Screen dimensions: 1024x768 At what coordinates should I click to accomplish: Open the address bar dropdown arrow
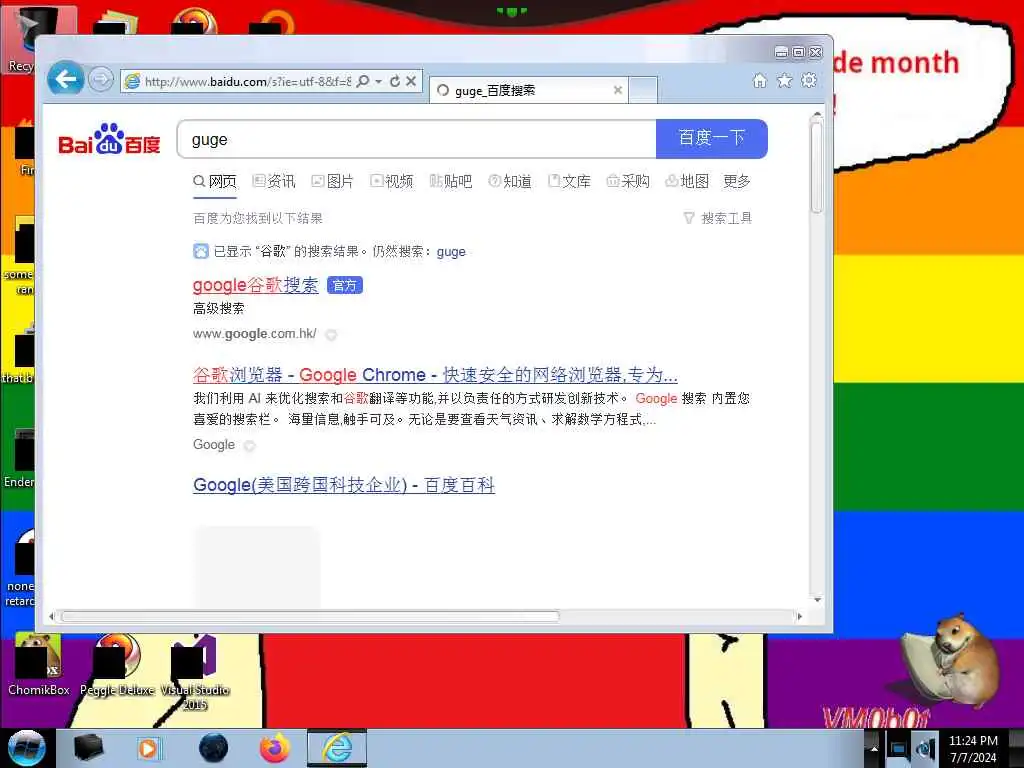379,82
